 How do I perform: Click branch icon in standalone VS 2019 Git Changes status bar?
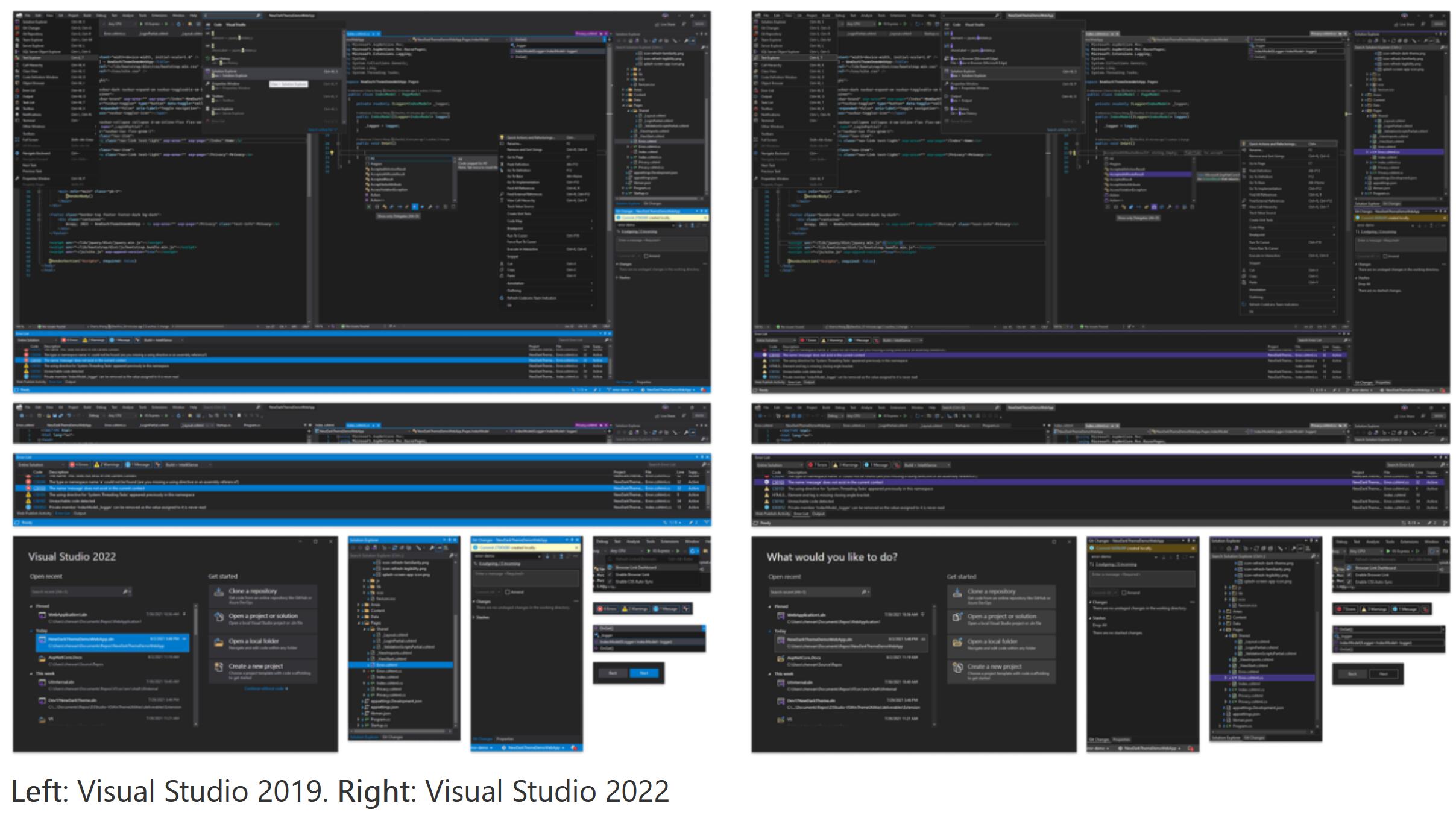(x=504, y=748)
